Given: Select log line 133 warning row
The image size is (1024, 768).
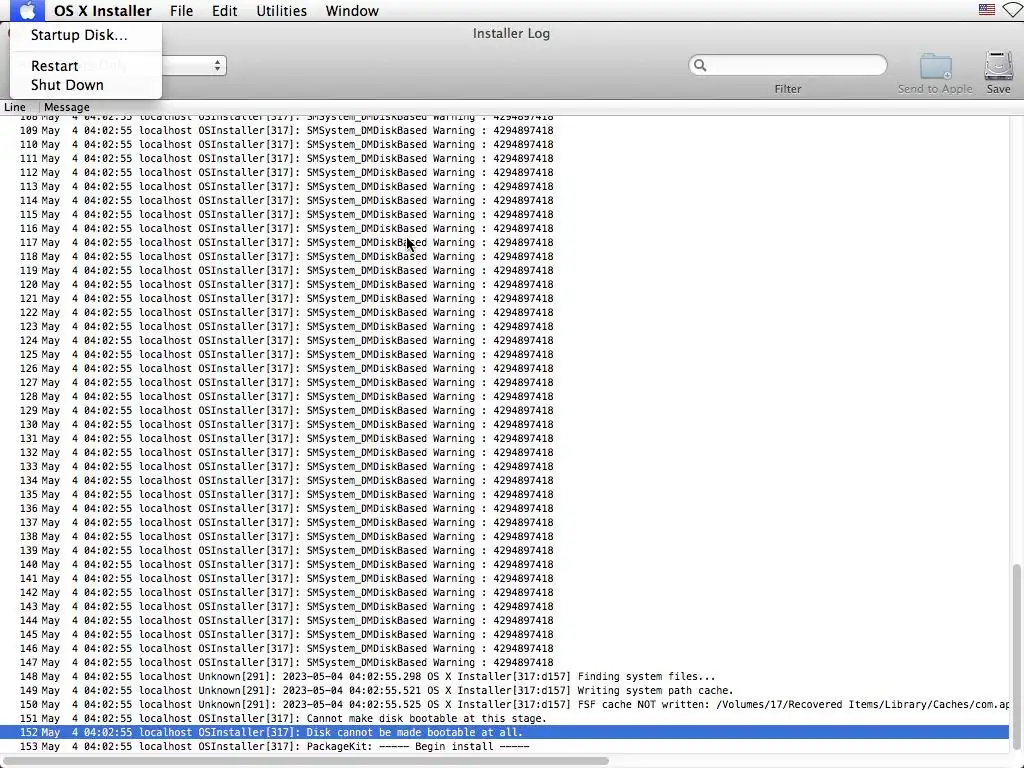Looking at the screenshot, I should 504,466.
